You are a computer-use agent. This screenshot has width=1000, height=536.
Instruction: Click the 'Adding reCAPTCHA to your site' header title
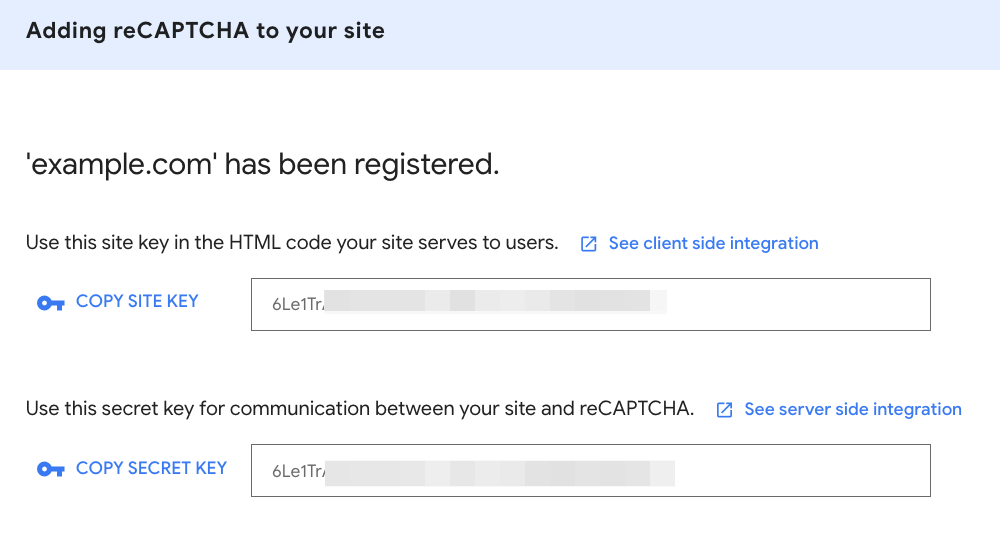click(205, 30)
